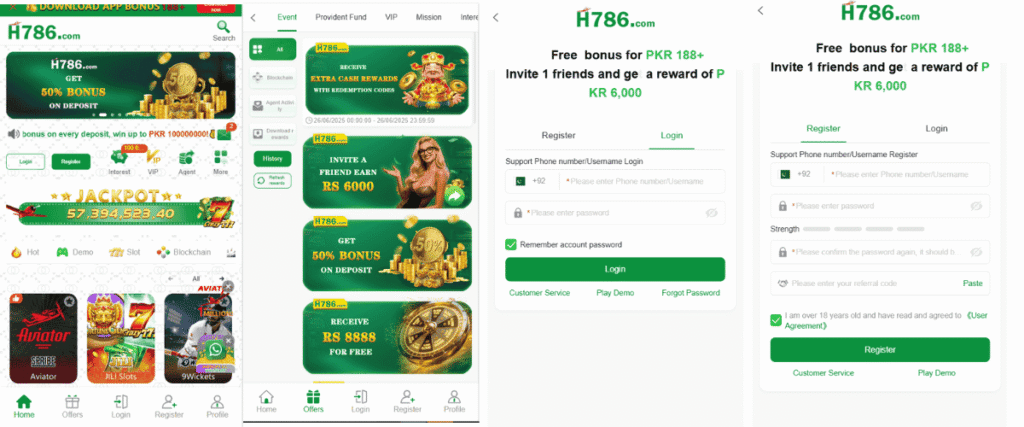Go back using chevron on Event page
This screenshot has height=427, width=1024.
pyautogui.click(x=253, y=18)
